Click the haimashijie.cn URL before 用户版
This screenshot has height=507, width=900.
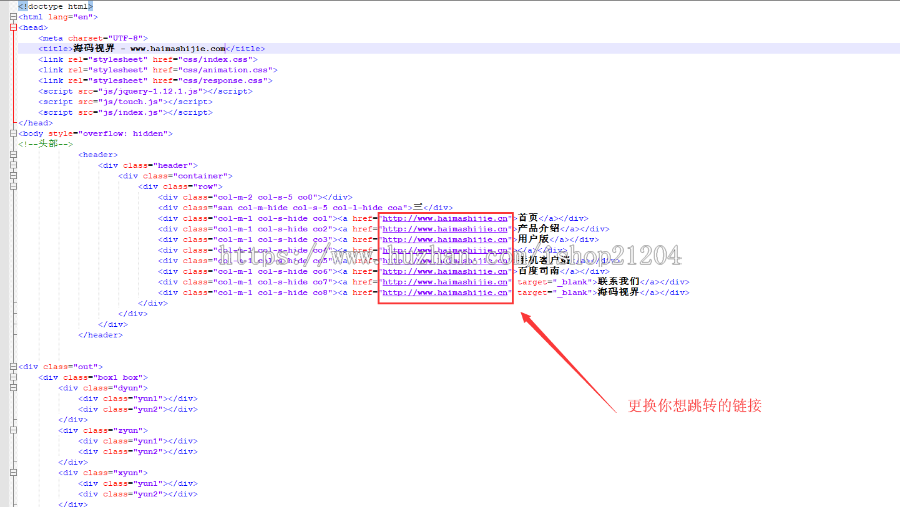coord(445,239)
